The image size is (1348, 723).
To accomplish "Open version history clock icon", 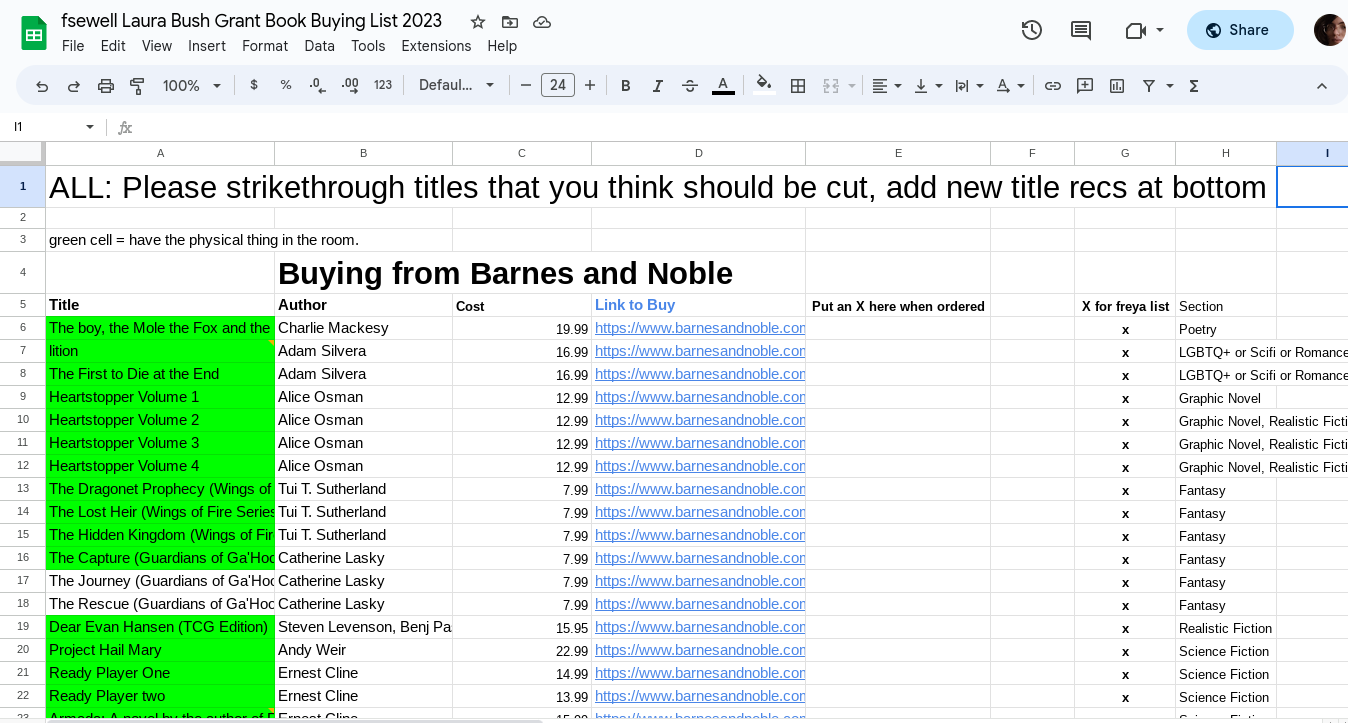I will tap(1032, 30).
